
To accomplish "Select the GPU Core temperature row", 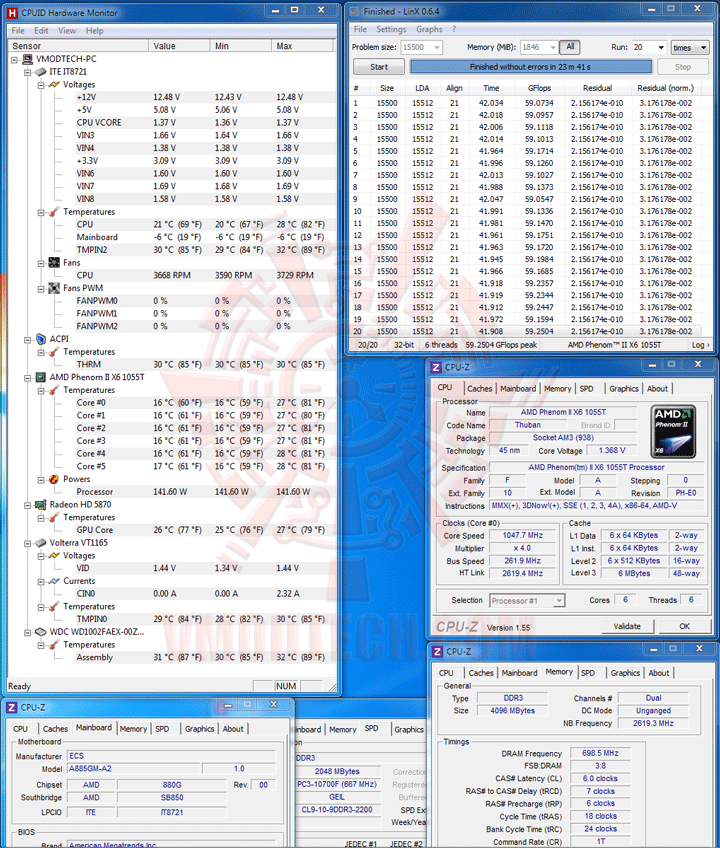I will pos(206,530).
